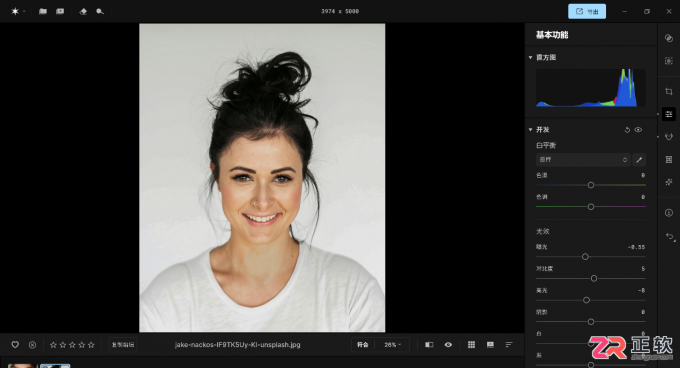Click filename jake-nackos-IF9TK5Uy-KI-unsplash.jpg
The image size is (680, 368).
tap(237, 345)
